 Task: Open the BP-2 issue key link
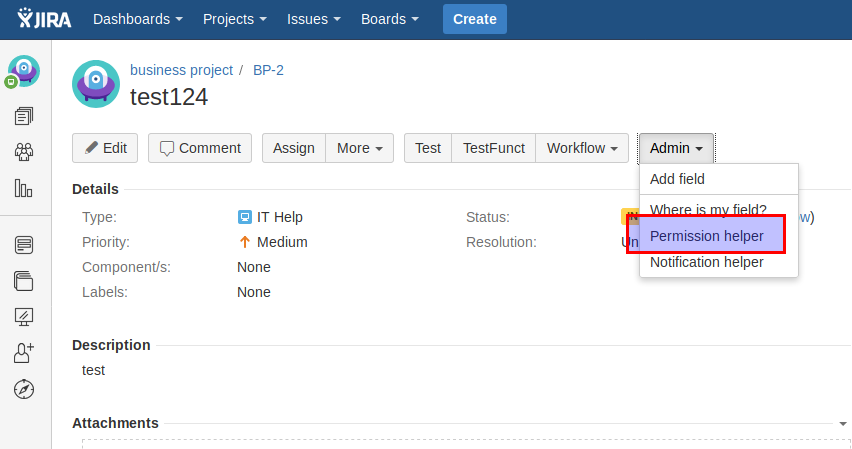268,70
